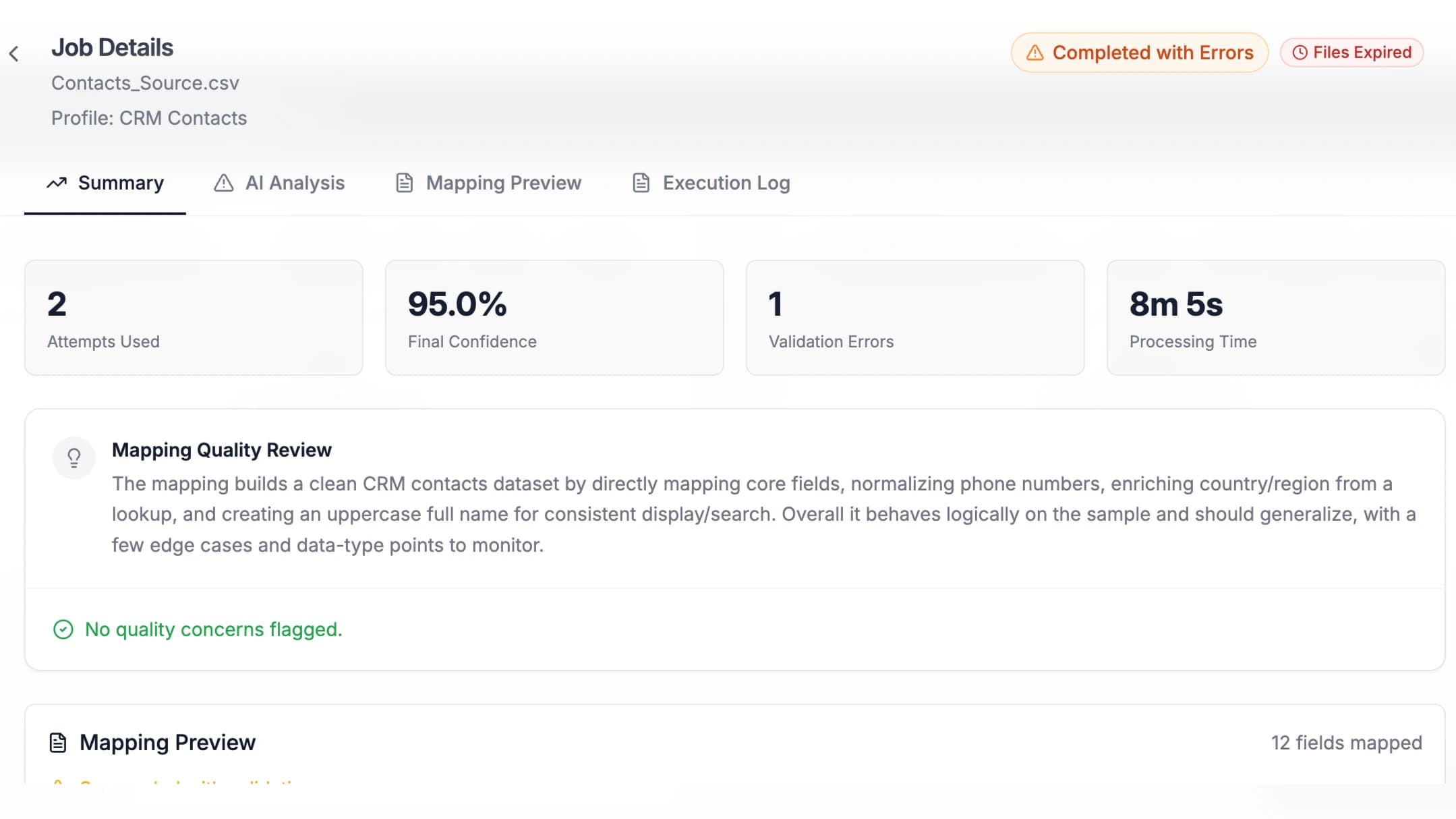The height and width of the screenshot is (819, 1456).
Task: Click the 8m 5s processing time value
Action: [1175, 304]
